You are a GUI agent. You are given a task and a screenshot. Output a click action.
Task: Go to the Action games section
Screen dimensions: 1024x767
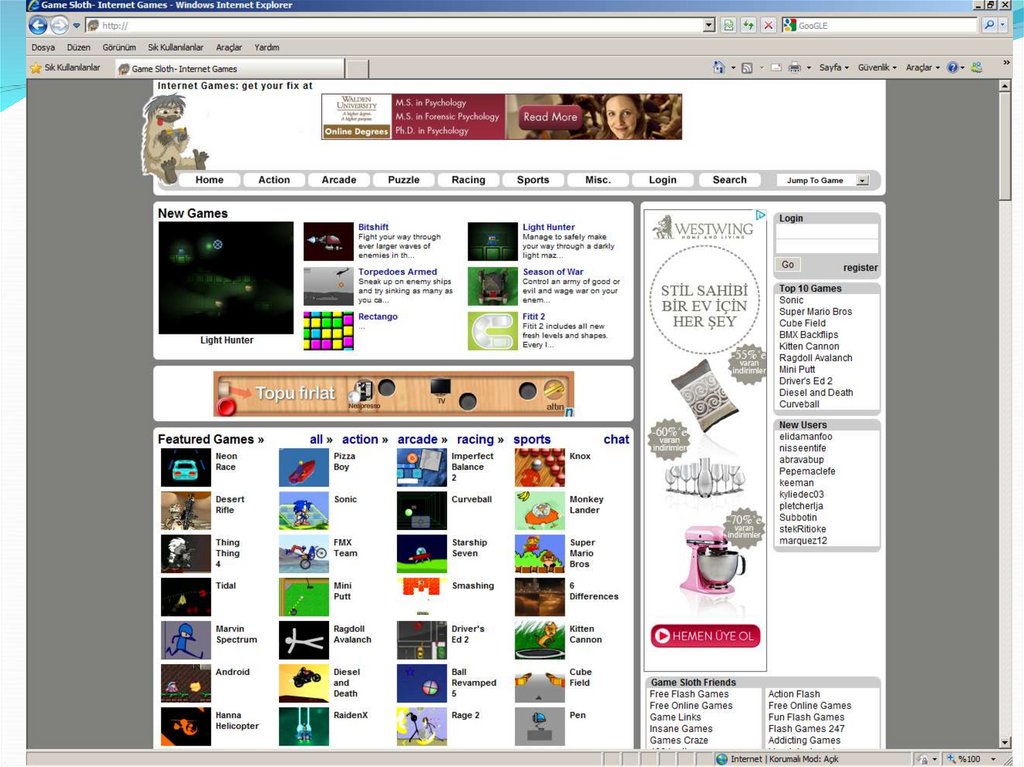(x=274, y=180)
